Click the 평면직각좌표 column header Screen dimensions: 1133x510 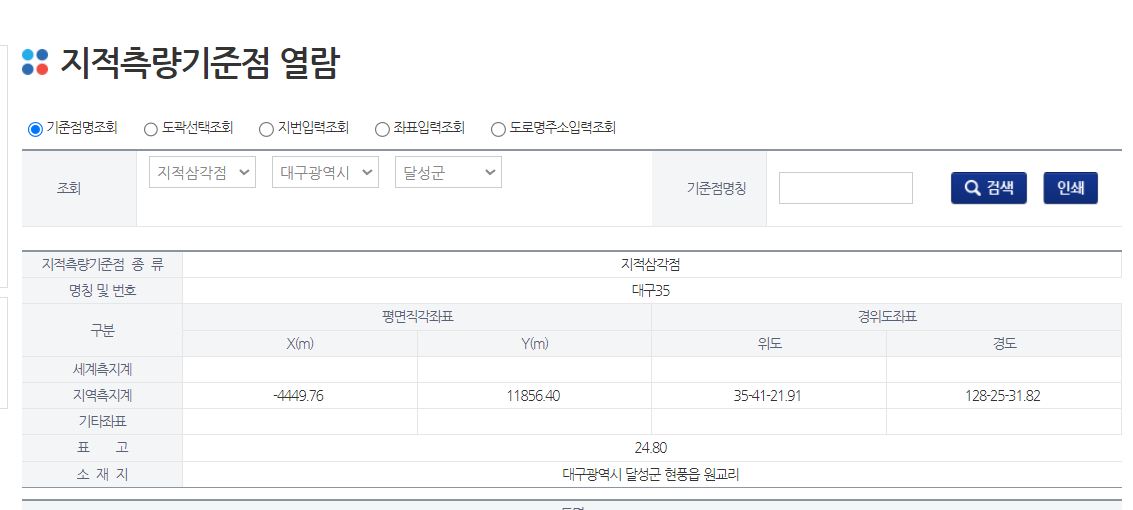[x=417, y=317]
